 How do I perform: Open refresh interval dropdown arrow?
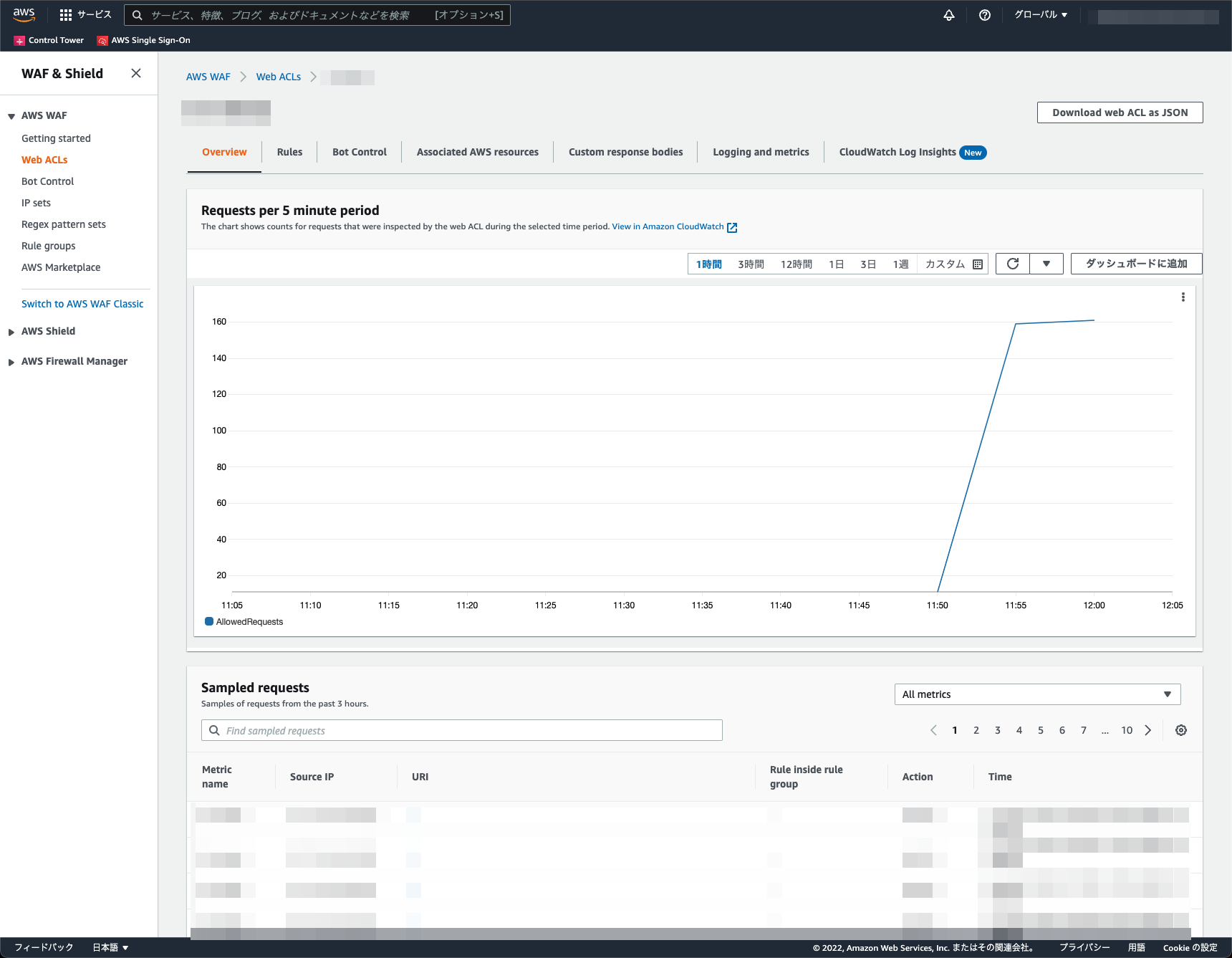point(1046,264)
